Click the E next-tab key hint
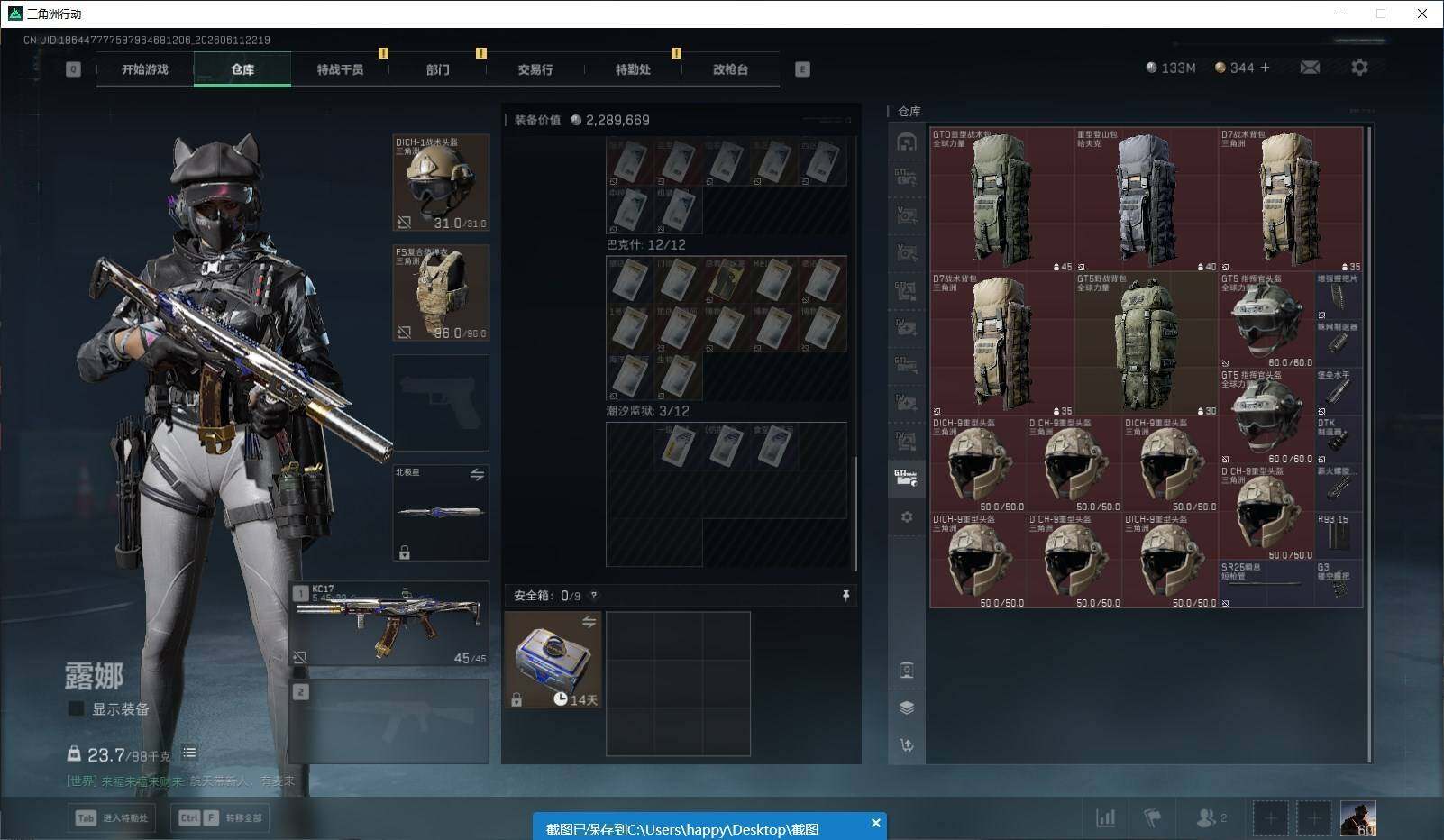The width and height of the screenshot is (1444, 840). tap(802, 69)
